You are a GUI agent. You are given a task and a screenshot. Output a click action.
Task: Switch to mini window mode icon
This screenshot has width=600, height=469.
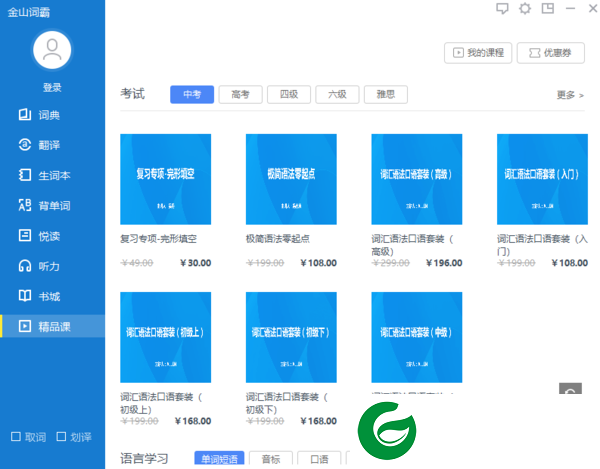tap(548, 8)
